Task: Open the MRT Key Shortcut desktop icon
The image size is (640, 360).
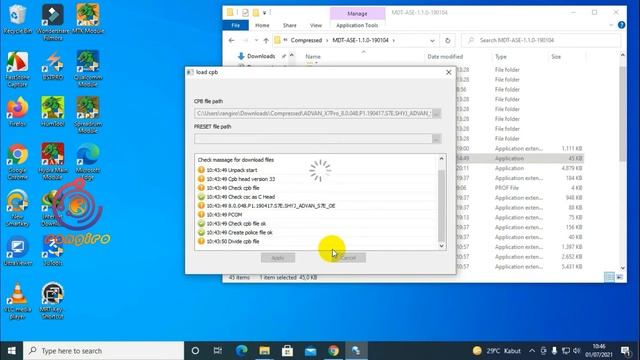Action: pos(53,301)
